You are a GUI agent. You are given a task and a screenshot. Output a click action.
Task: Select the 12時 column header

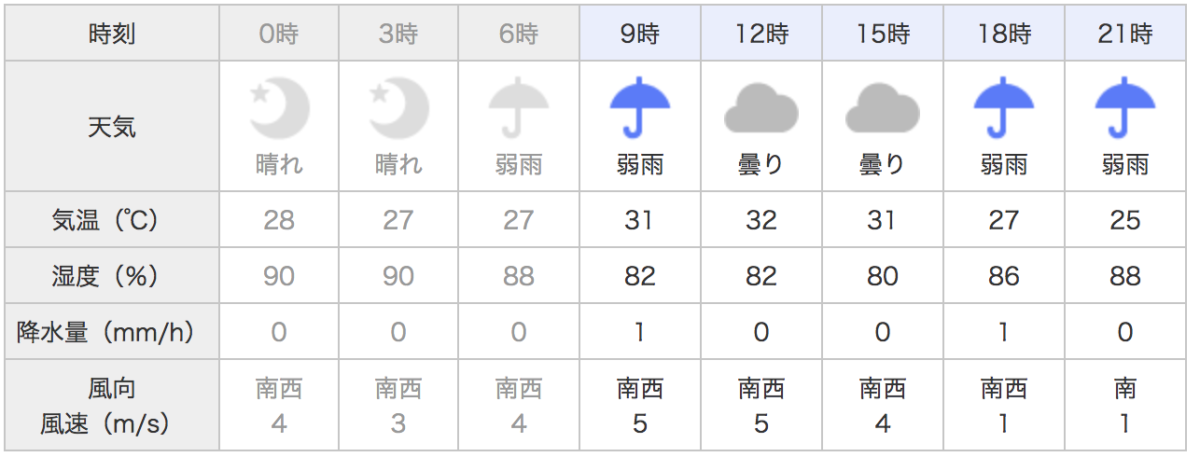point(761,35)
